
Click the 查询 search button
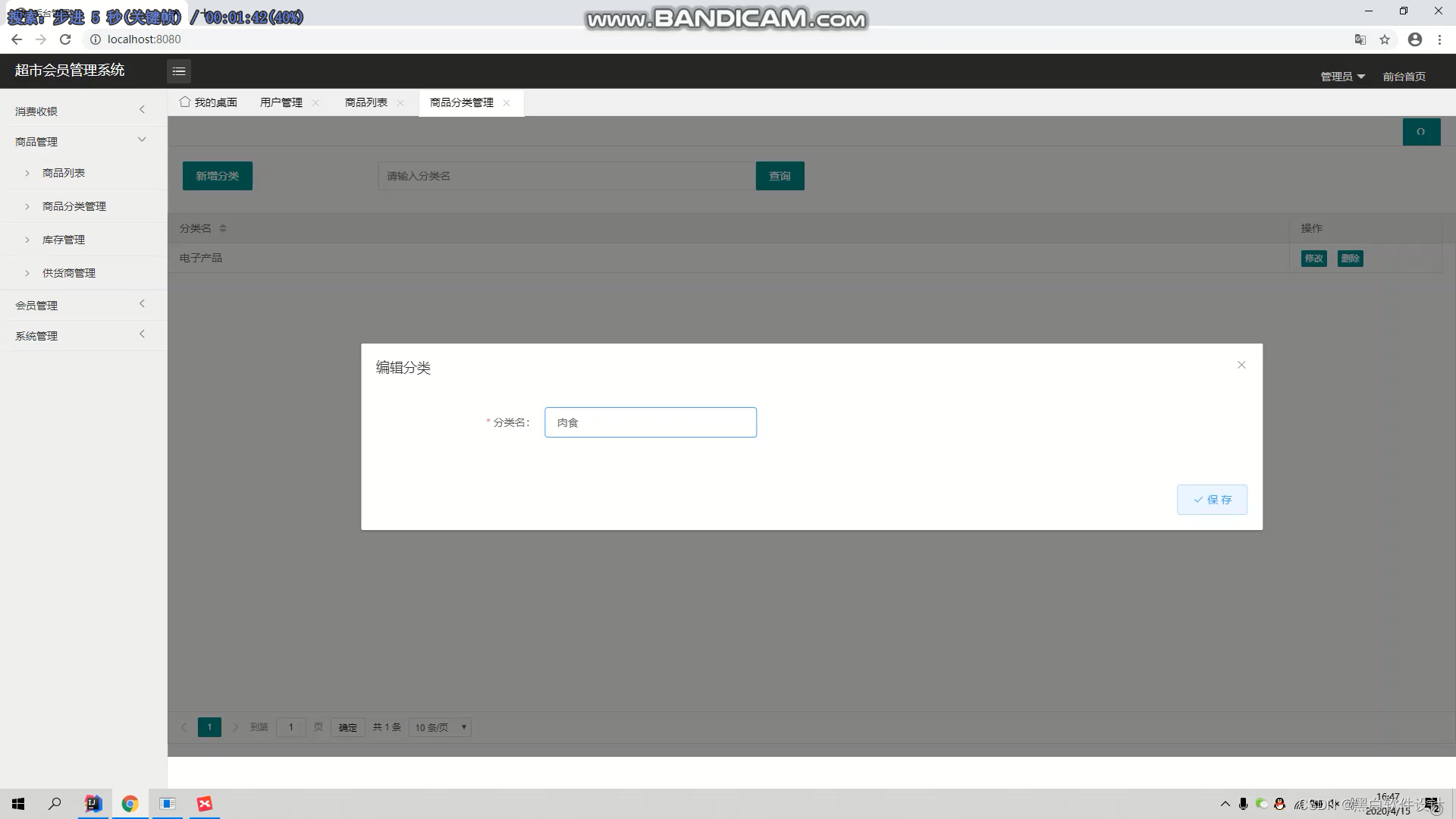(x=780, y=176)
